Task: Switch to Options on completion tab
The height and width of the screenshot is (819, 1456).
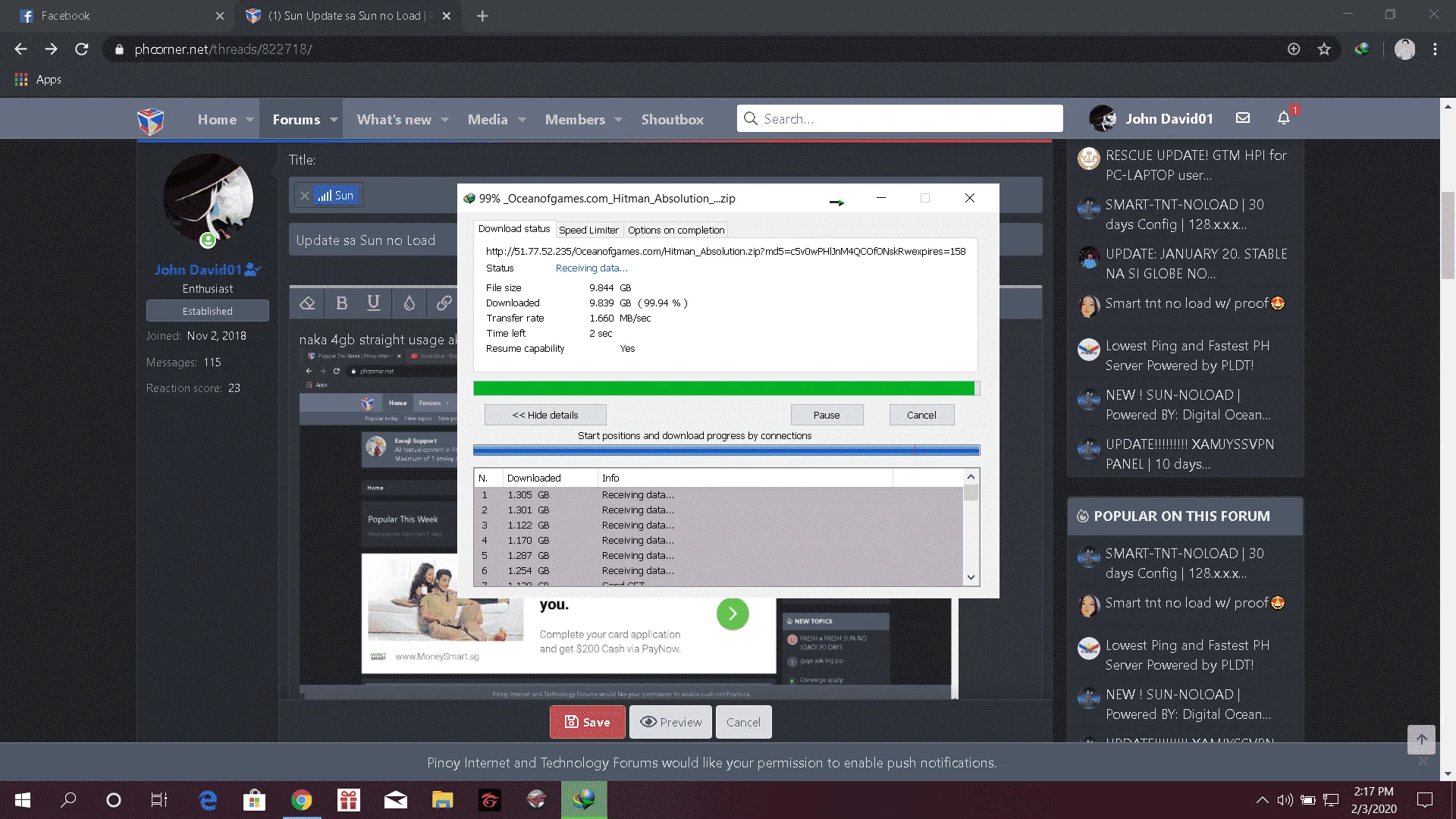Action: coord(676,230)
